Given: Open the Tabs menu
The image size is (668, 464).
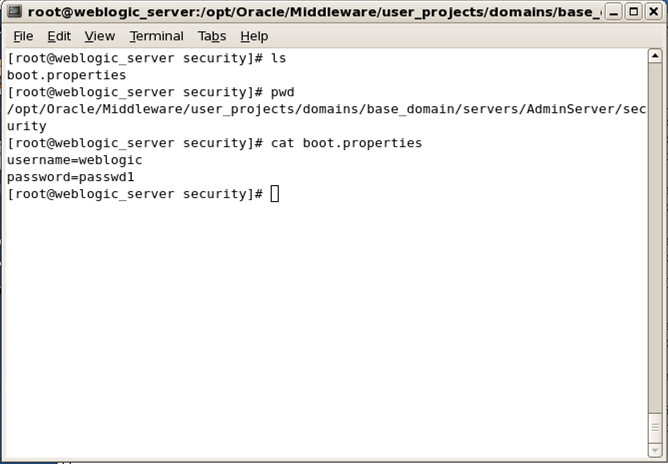Looking at the screenshot, I should 212,36.
